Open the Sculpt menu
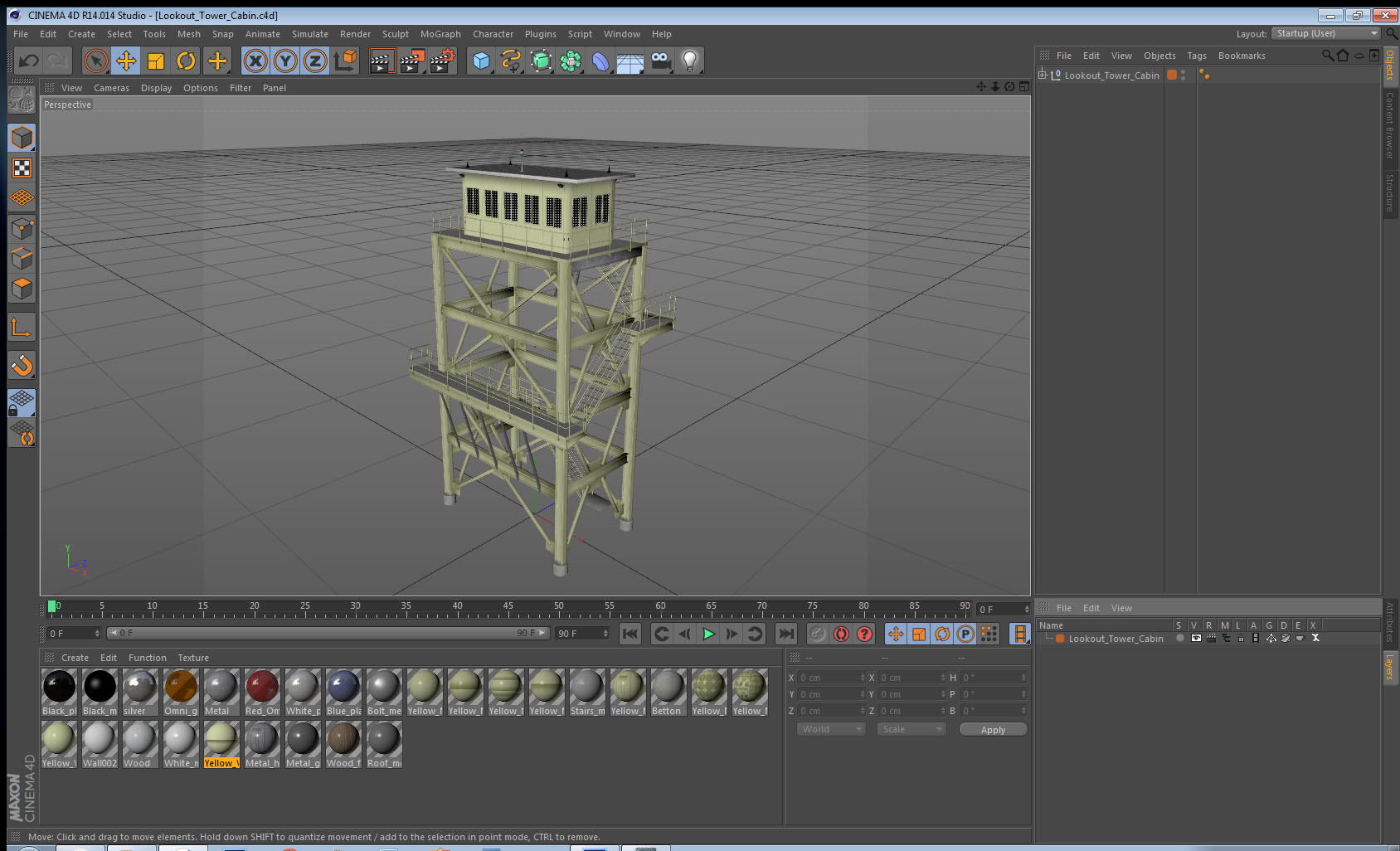Screen dimensions: 1400x851 [396, 34]
